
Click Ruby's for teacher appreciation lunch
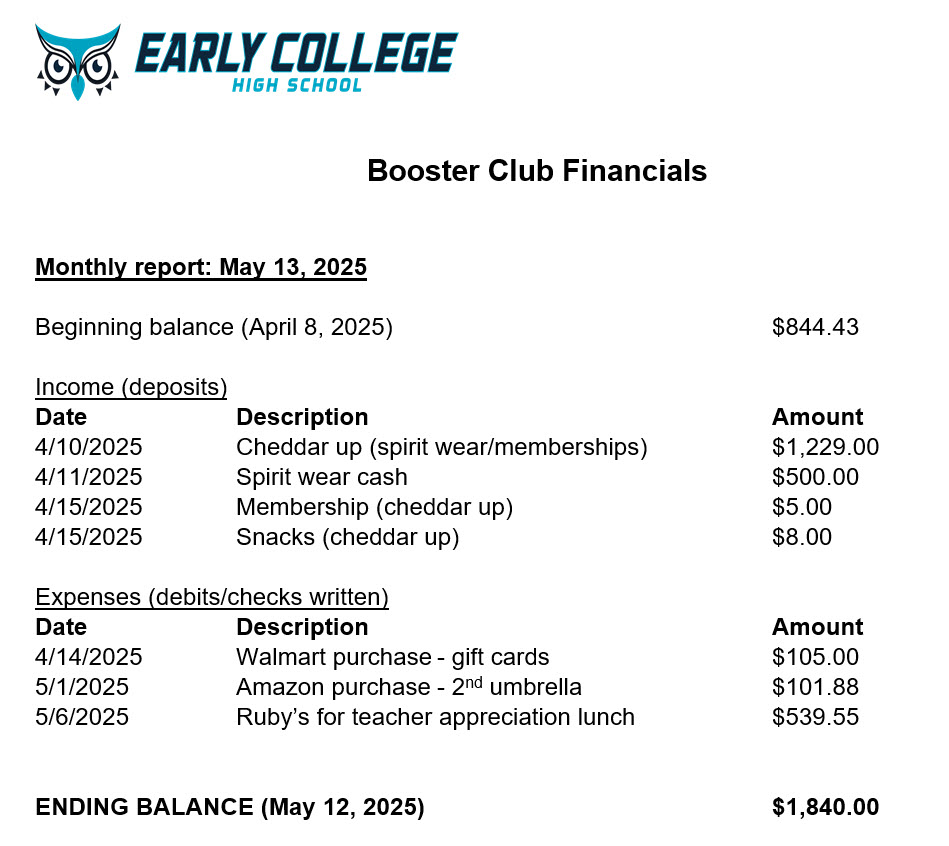(x=436, y=717)
